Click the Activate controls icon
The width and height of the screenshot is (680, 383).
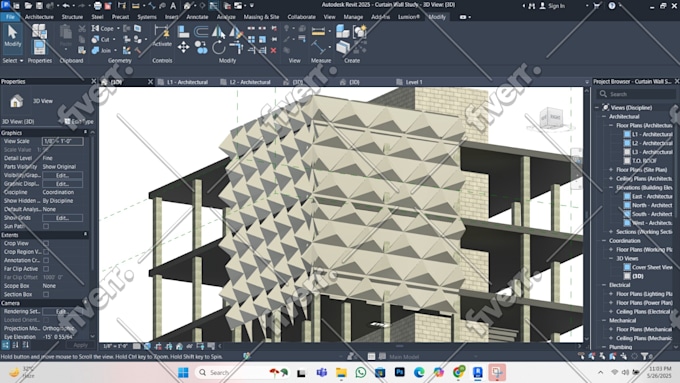[162, 36]
